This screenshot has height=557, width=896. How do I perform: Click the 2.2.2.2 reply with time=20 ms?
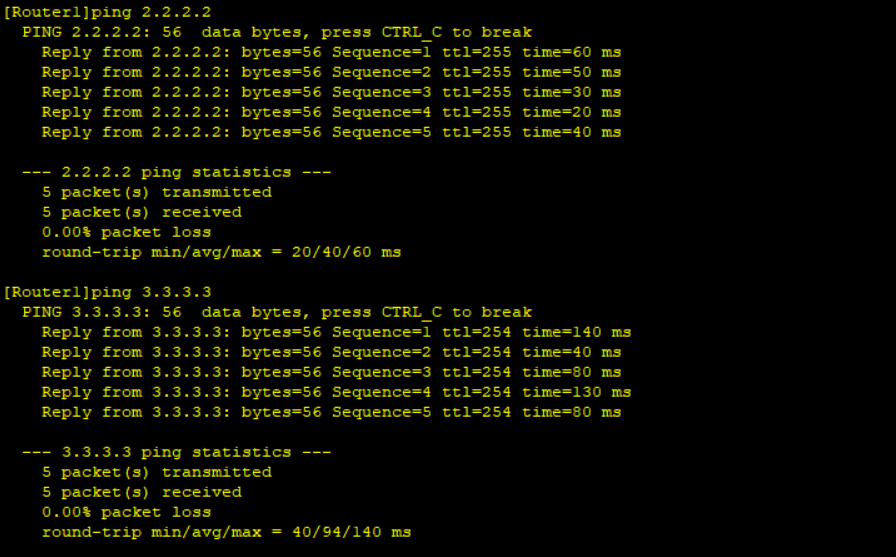click(331, 112)
